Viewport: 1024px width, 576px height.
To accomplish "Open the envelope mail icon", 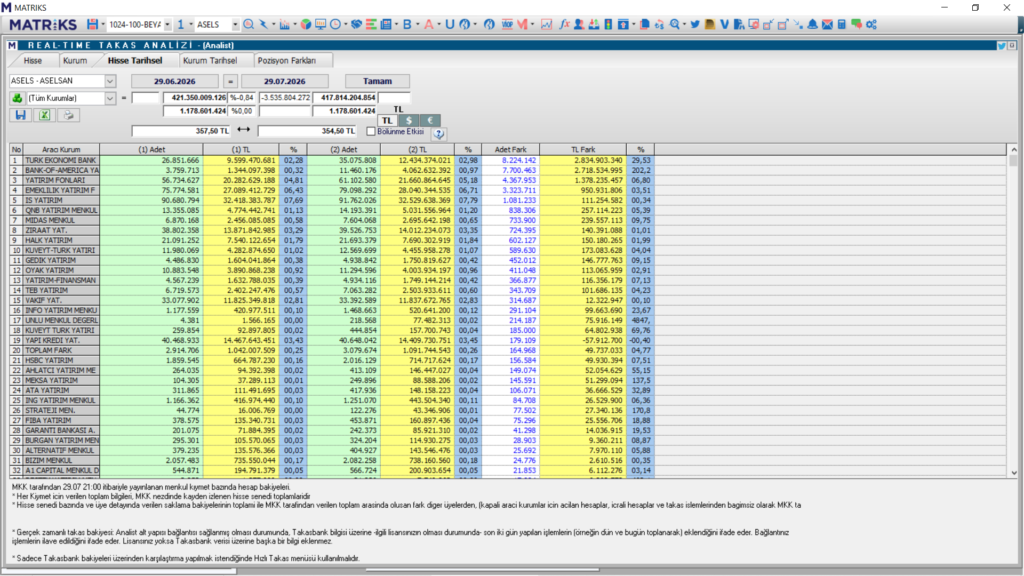I will point(827,24).
